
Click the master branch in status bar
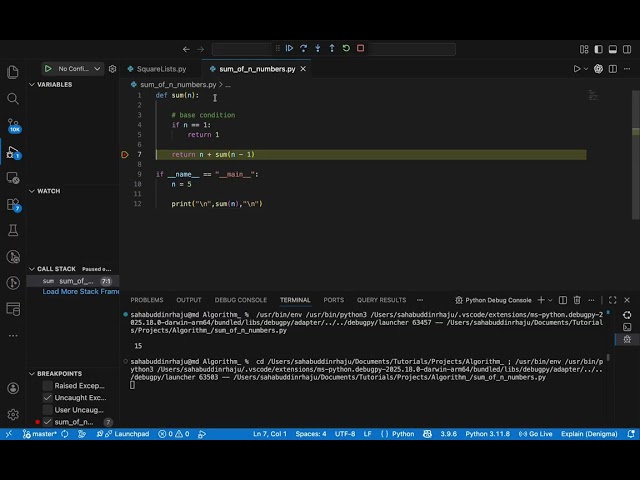coord(39,434)
